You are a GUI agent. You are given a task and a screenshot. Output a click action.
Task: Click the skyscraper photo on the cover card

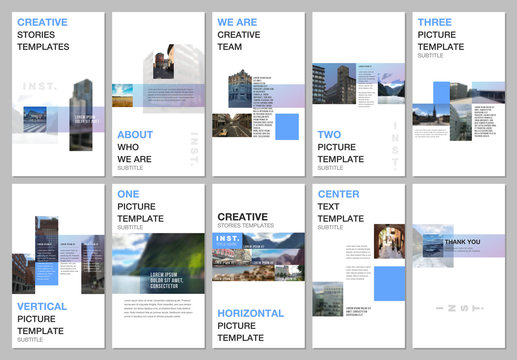tap(81, 115)
